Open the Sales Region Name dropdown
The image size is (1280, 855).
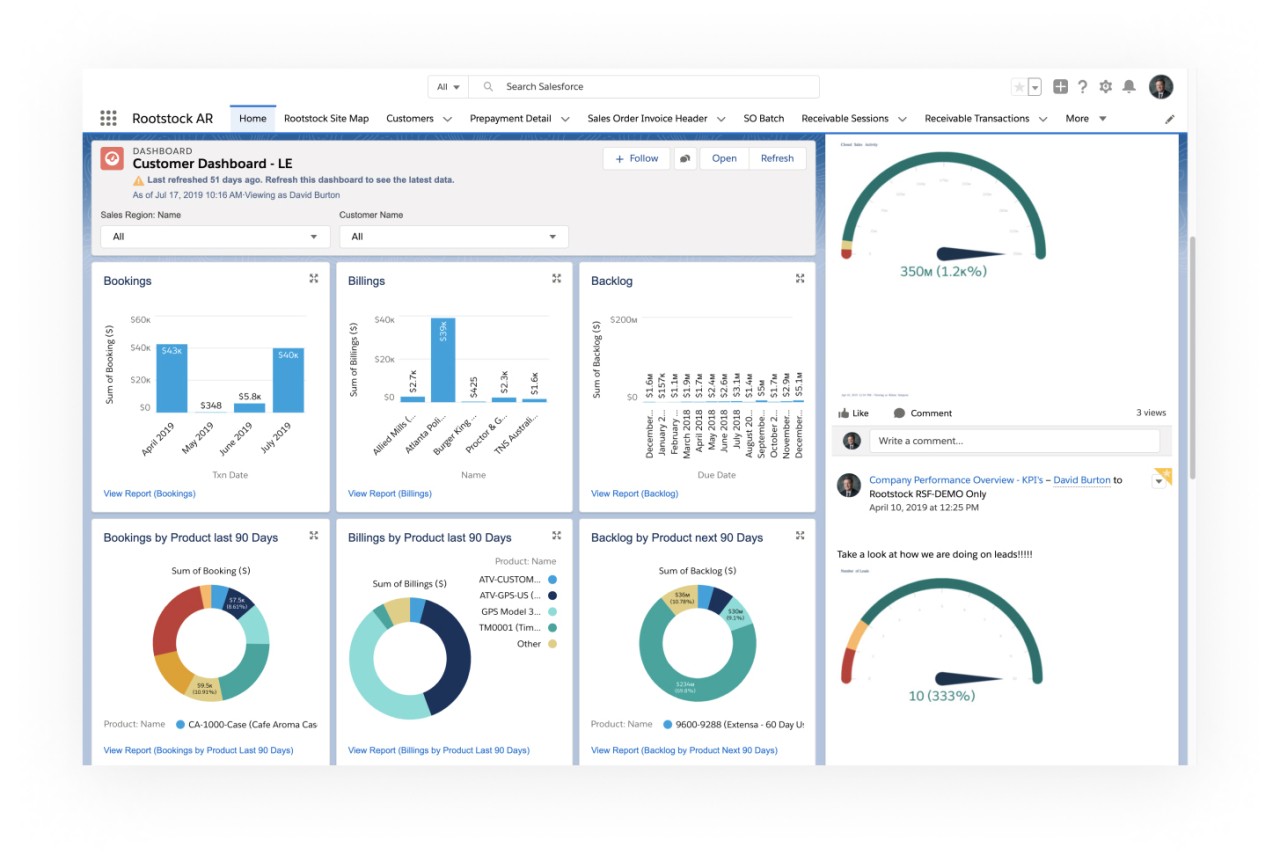[214, 237]
